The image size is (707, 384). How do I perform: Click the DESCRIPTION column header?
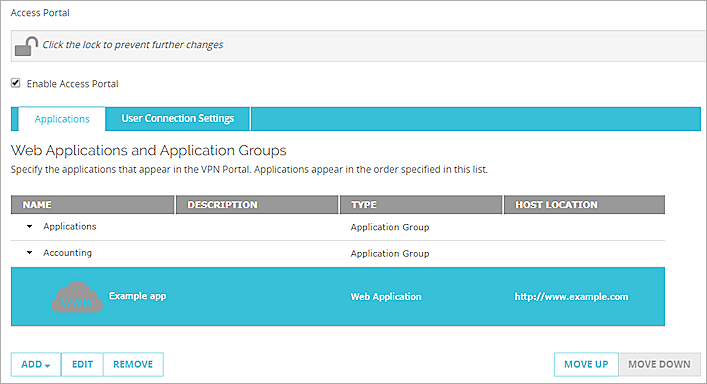257,205
